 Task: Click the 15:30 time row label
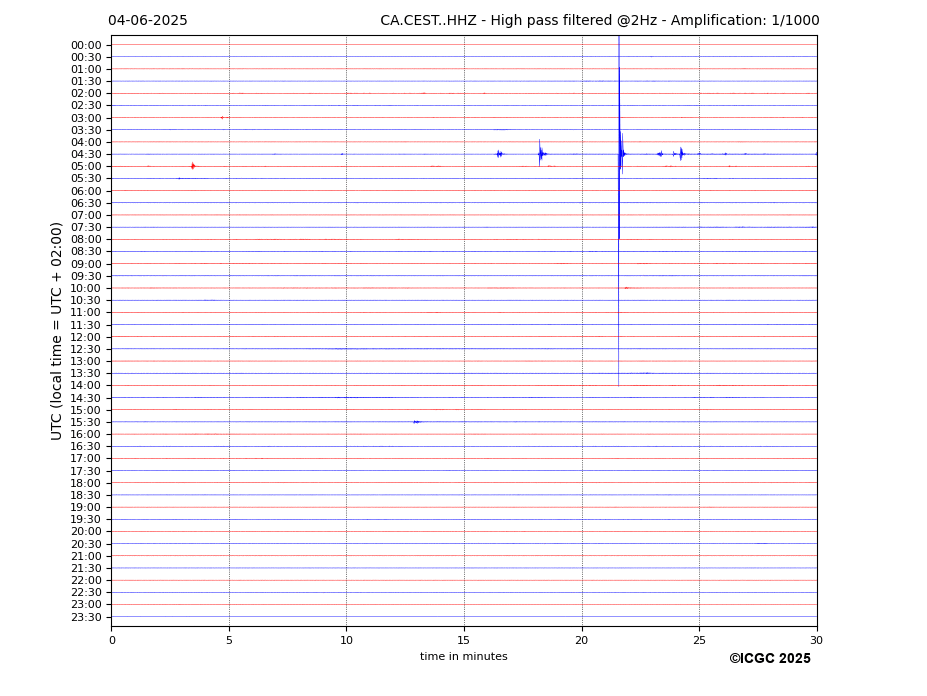86,422
